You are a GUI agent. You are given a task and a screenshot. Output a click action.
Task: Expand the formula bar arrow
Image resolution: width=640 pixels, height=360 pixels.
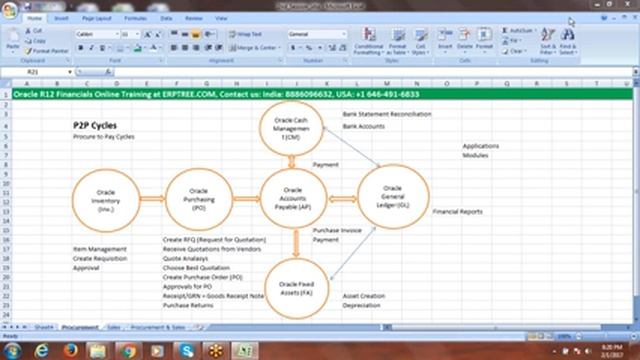tap(636, 72)
